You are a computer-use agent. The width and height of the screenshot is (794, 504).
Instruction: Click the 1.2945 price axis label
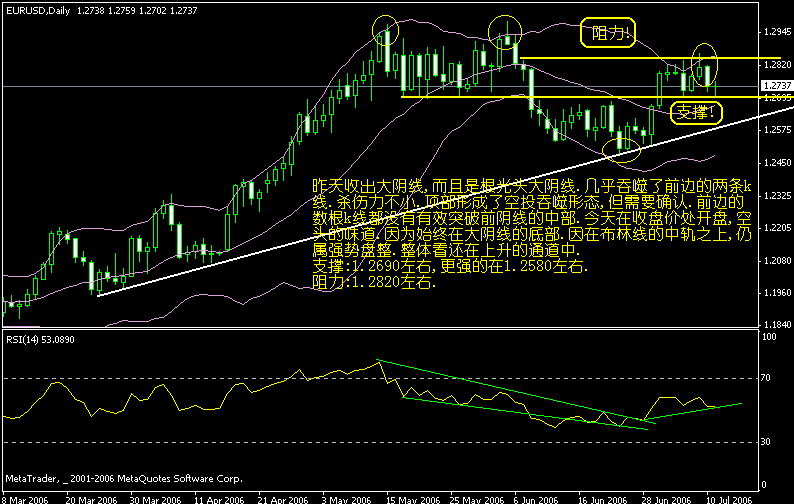pos(777,32)
